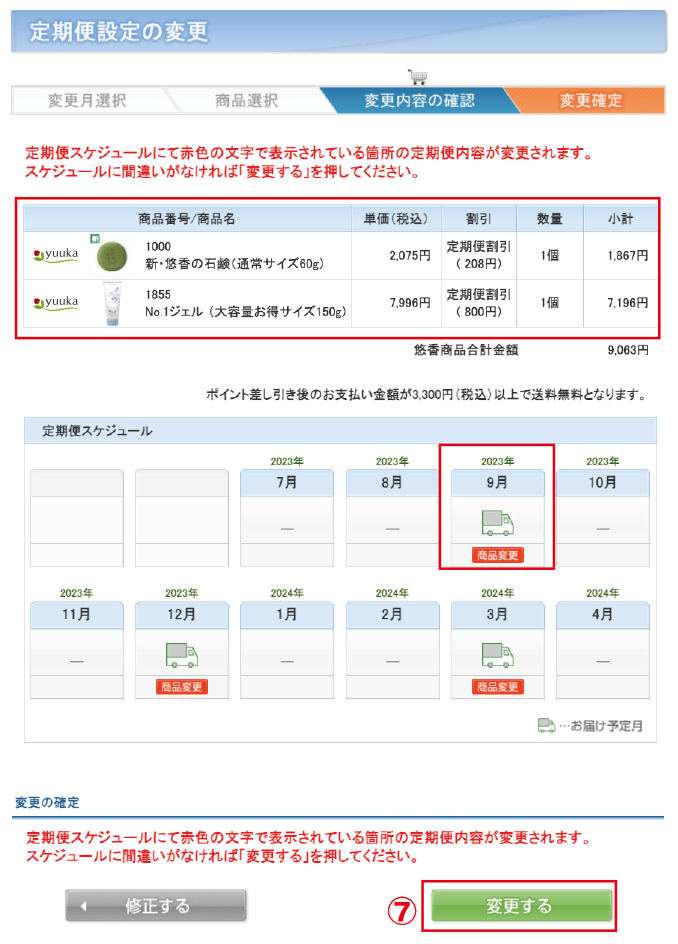
Task: Click 商品変更 badge under 3月
Action: pos(497,687)
